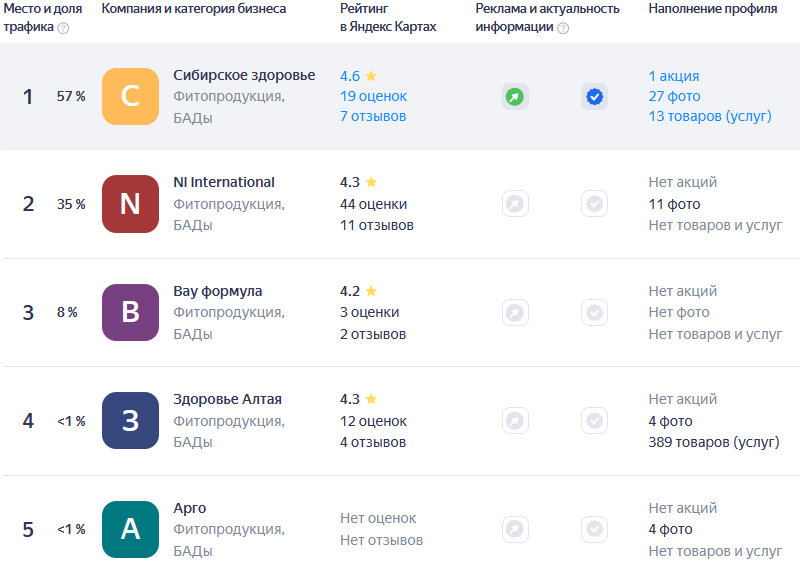800x580 pixels.
Task: Click the 'Здоровье Алтая' company name
Action: (x=228, y=399)
